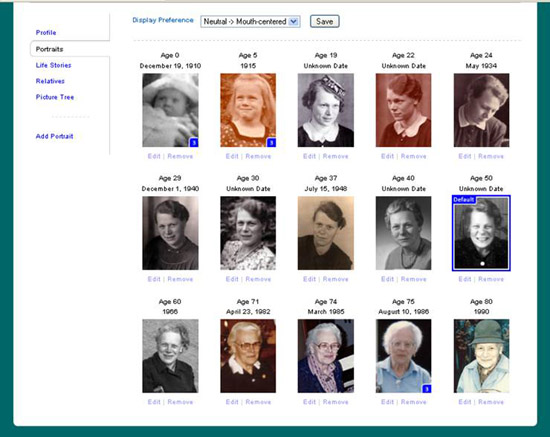Open the Age 29 portrait thumbnail
The image size is (550, 437).
point(170,233)
